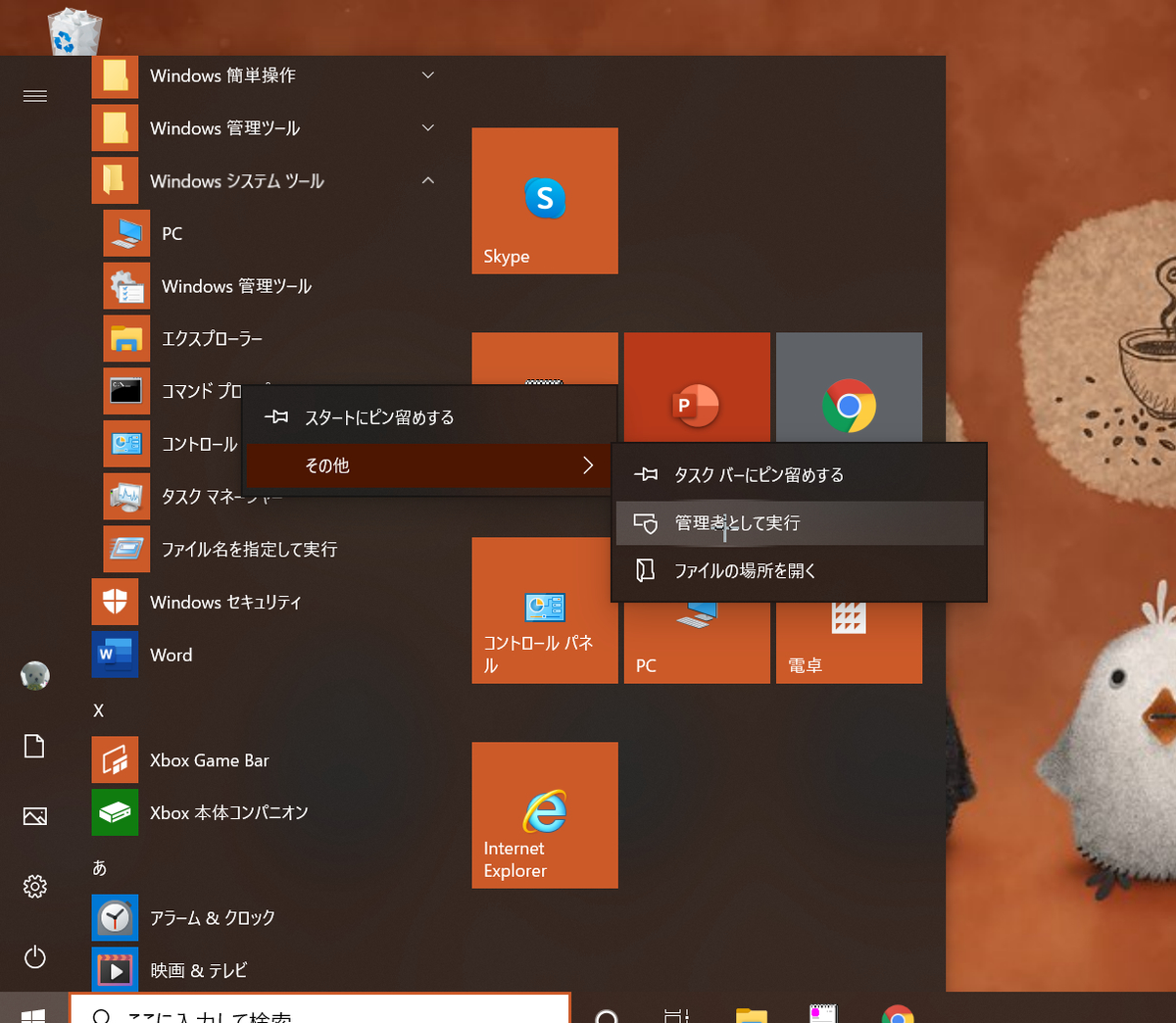Screen dimensions: 1176x1023
Task: Open the コントロール パネル list icon
Action: pos(126,444)
